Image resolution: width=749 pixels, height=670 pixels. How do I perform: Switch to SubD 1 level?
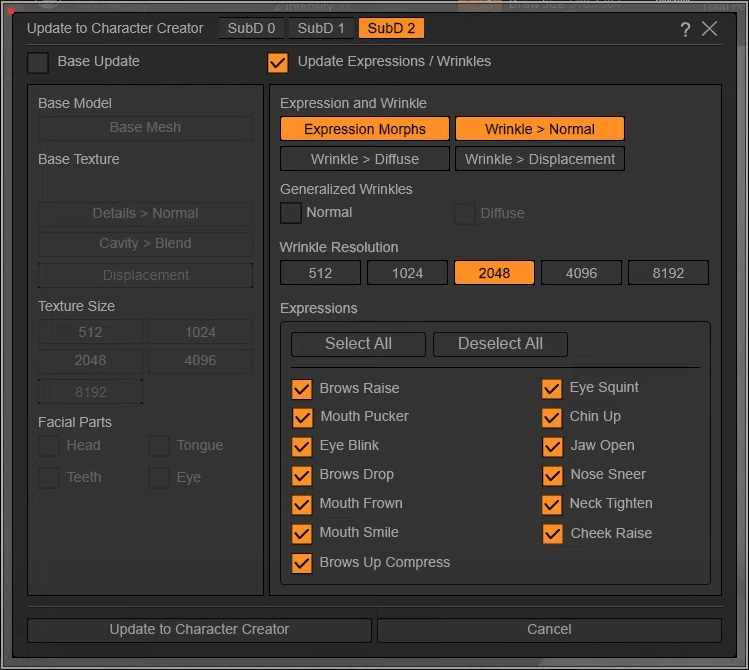pyautogui.click(x=321, y=28)
